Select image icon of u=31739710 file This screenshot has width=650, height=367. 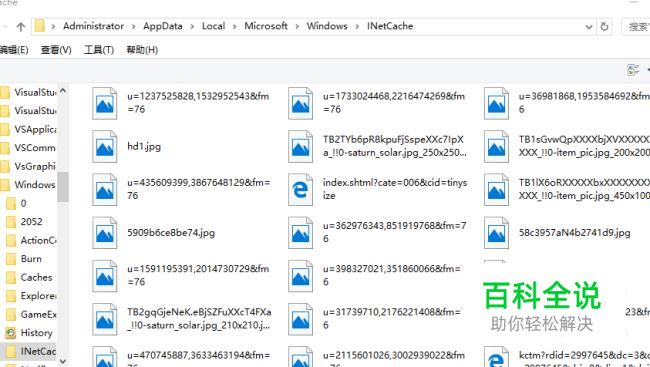click(300, 319)
